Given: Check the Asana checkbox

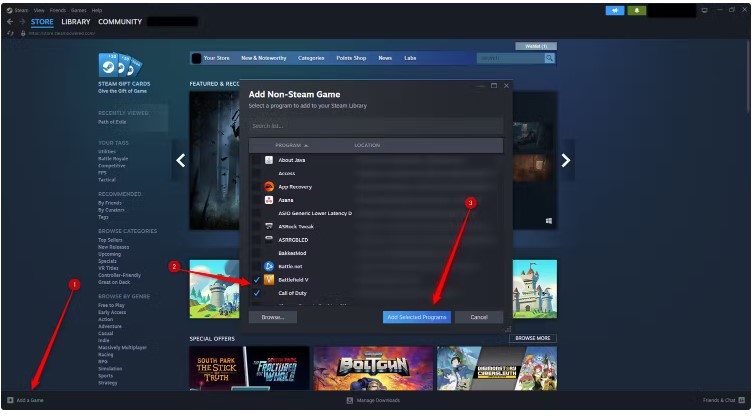Looking at the screenshot, I should [257, 200].
